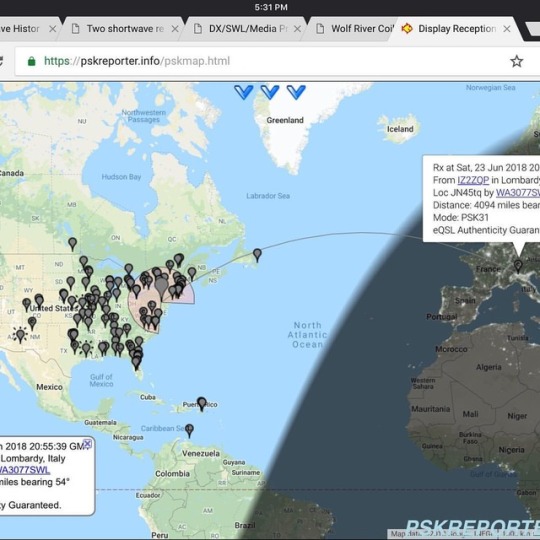Open the IZ2ZQP callsign link
540x540 pixels.
click(473, 180)
